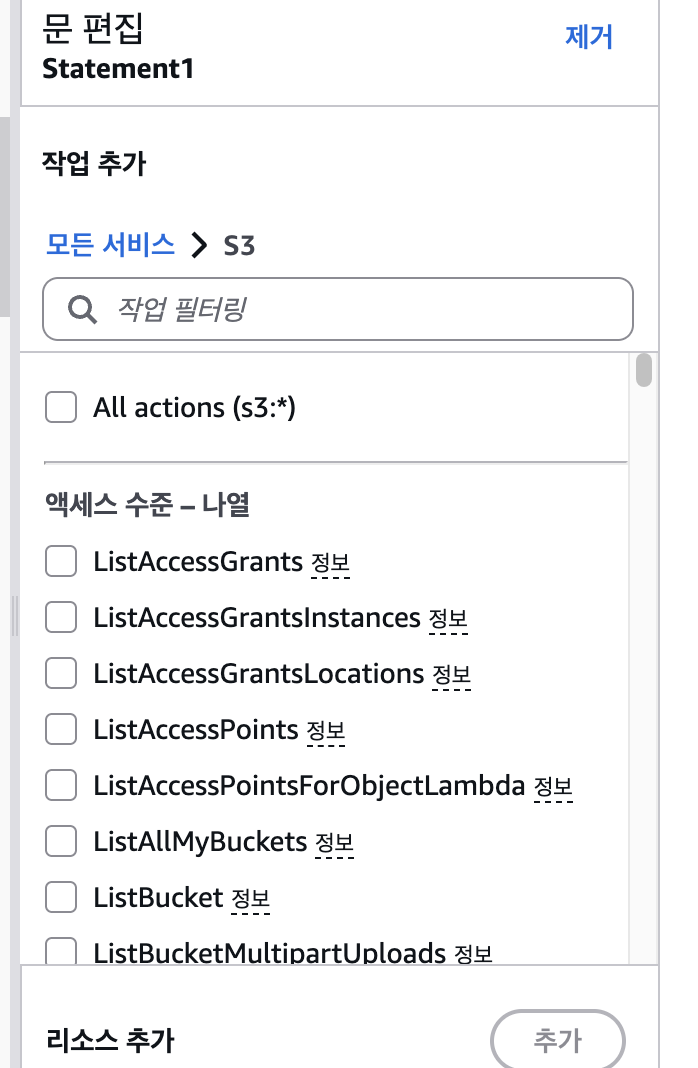
Task: Check the ListAccessPoints action
Action: click(x=61, y=730)
